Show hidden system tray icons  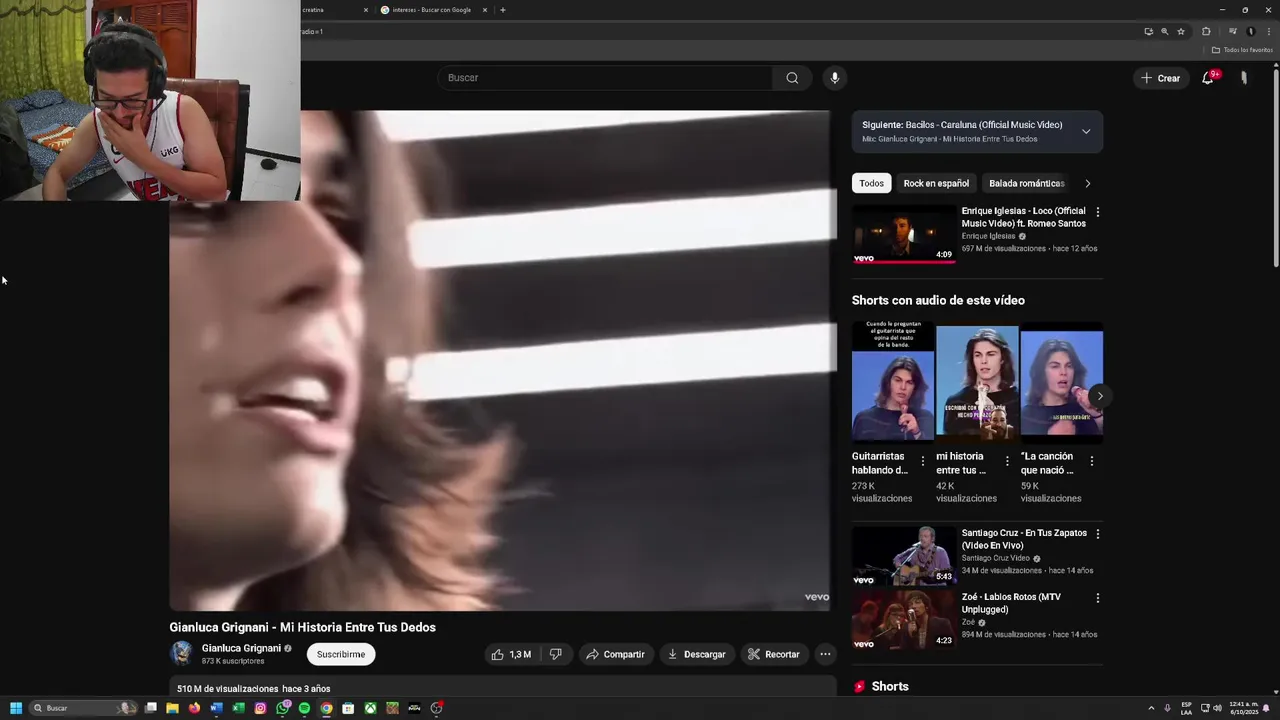(1151, 708)
